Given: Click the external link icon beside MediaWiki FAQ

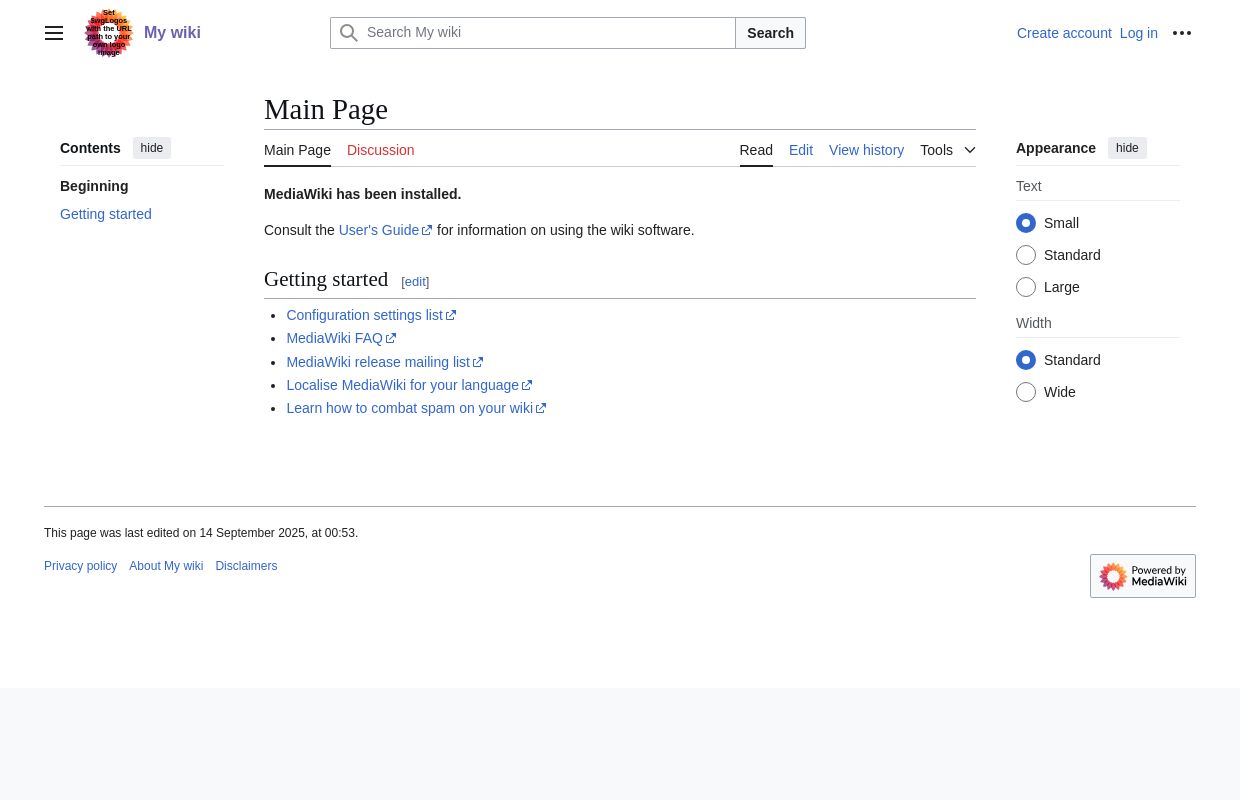Looking at the screenshot, I should [390, 338].
